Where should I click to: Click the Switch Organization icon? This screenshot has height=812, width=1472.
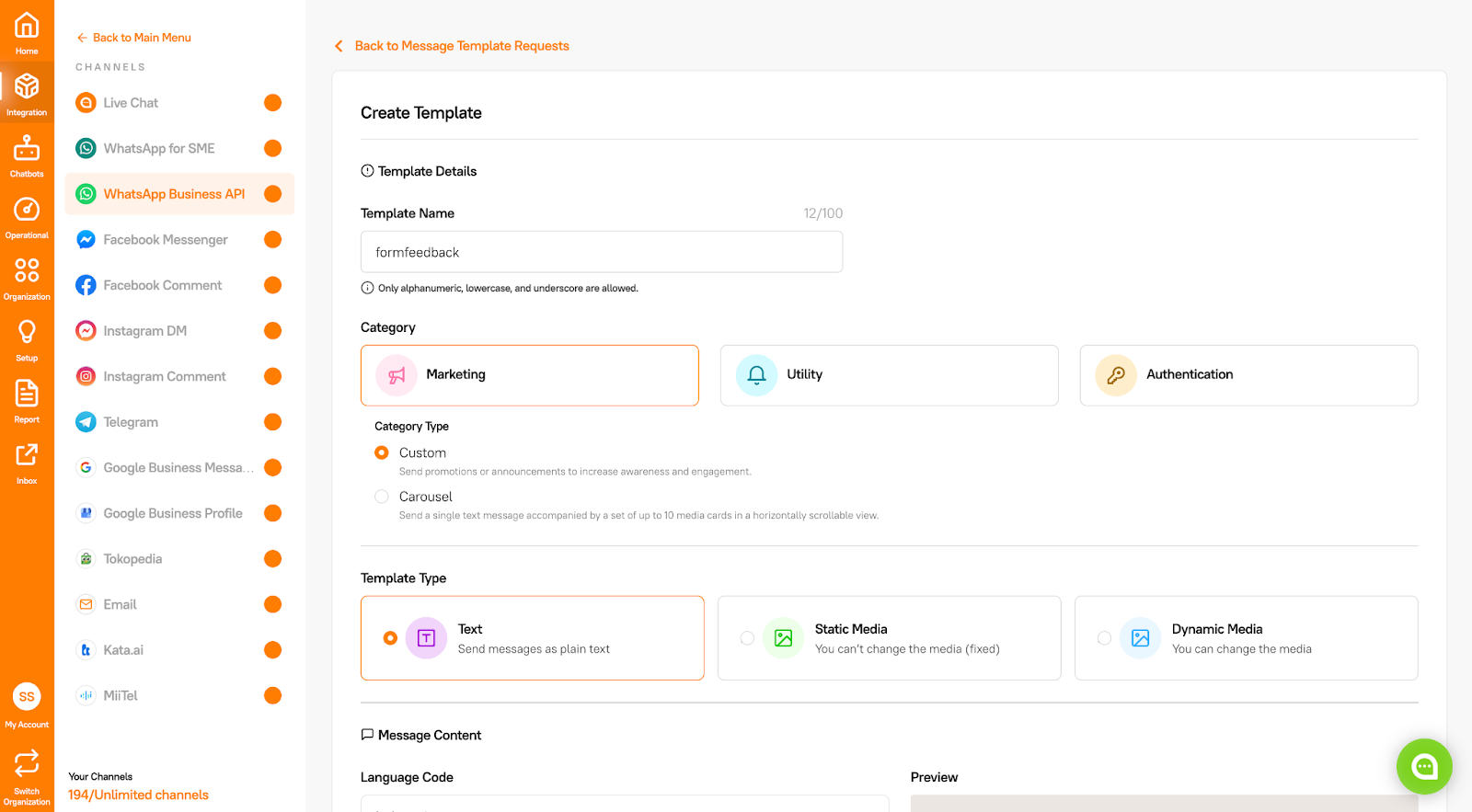tap(27, 762)
